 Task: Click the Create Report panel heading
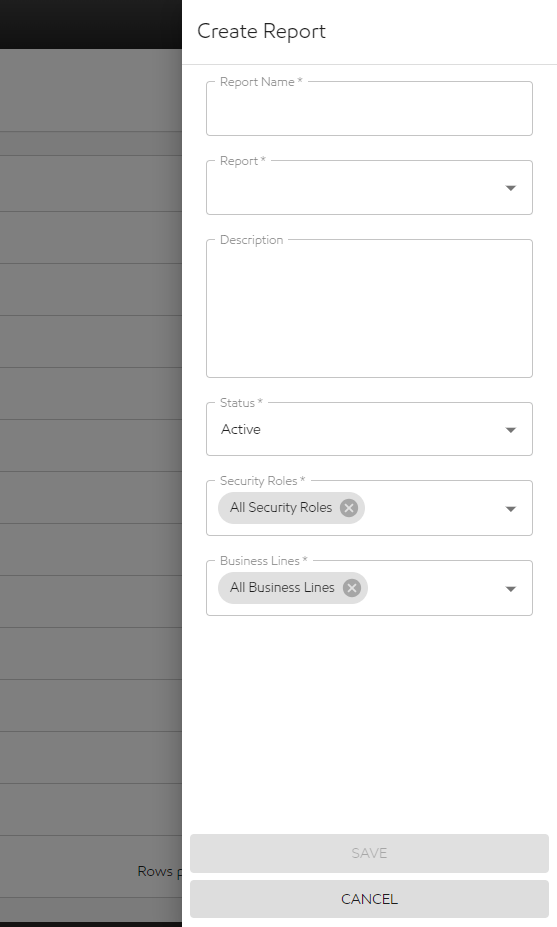[261, 31]
